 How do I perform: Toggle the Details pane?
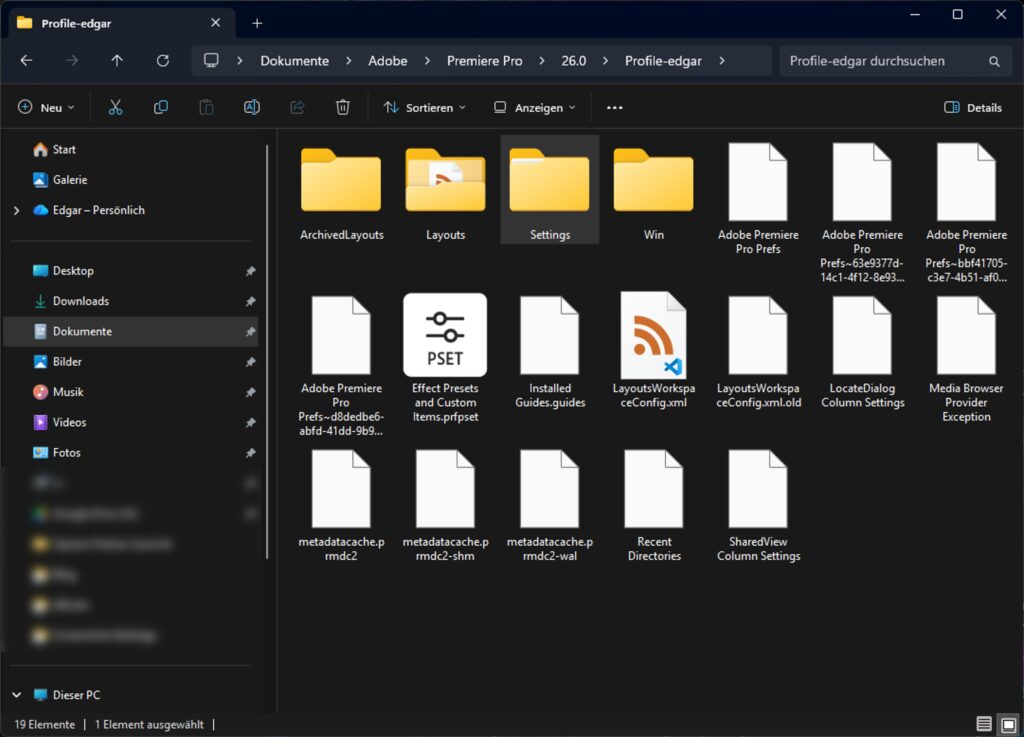click(x=972, y=107)
